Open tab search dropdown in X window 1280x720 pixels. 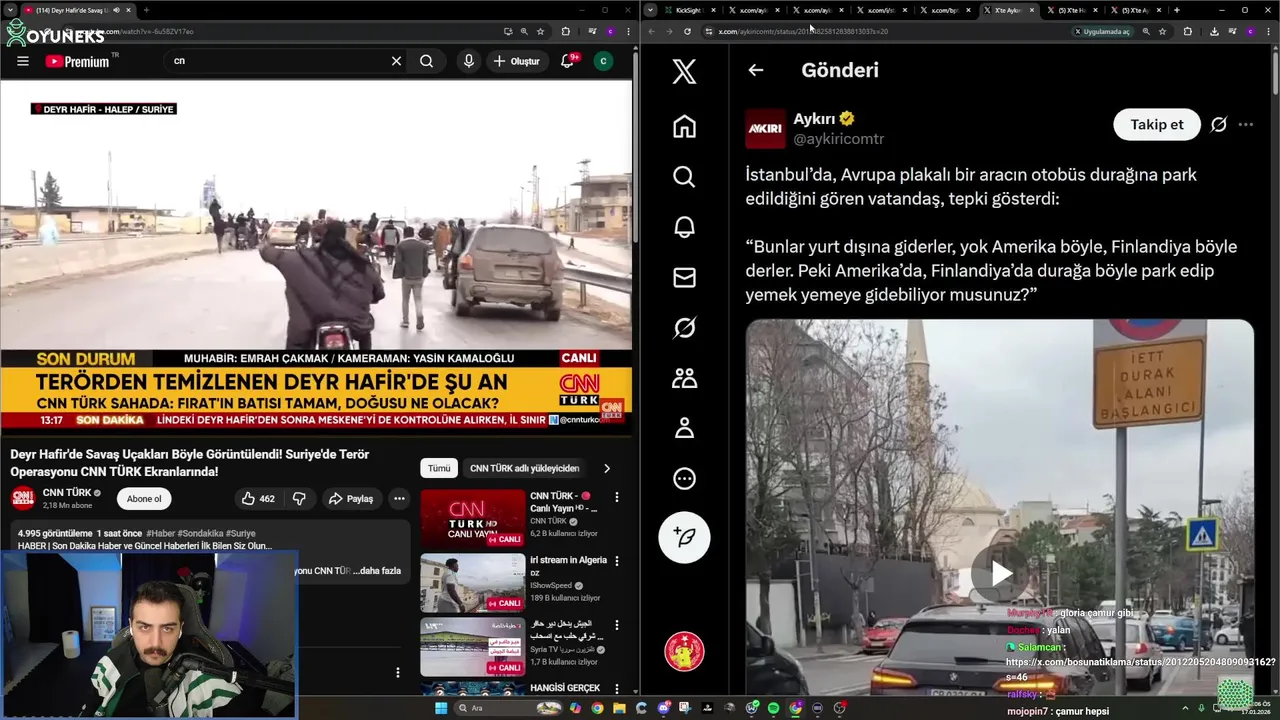[x=650, y=10]
